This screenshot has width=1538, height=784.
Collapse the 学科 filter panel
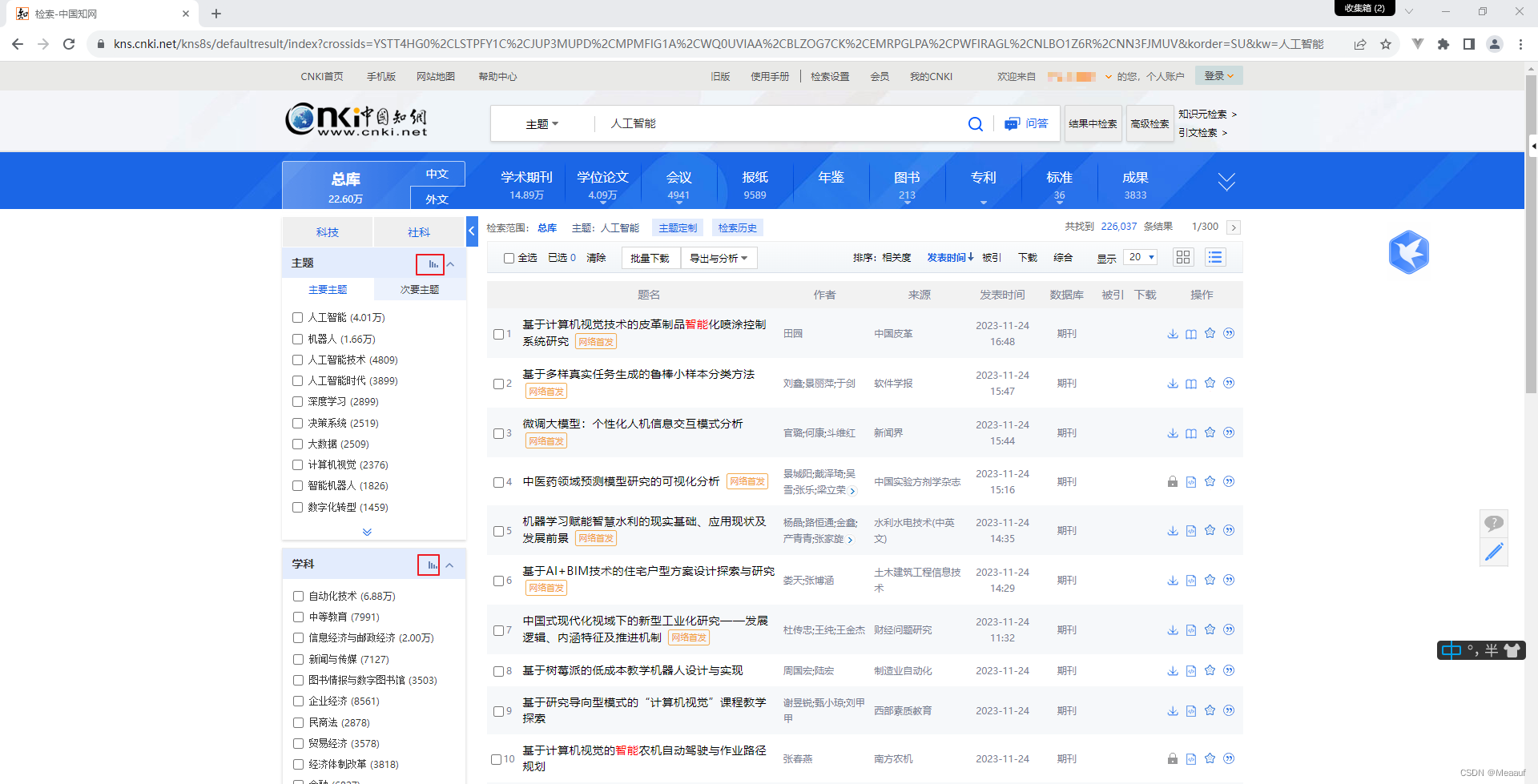coord(450,565)
